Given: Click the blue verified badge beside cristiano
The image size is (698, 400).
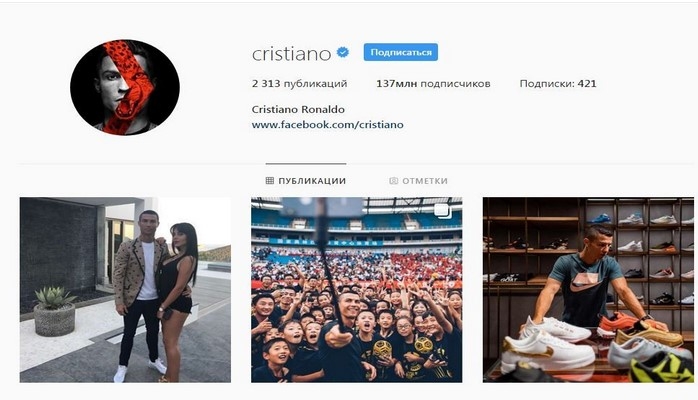Looking at the screenshot, I should [x=342, y=53].
